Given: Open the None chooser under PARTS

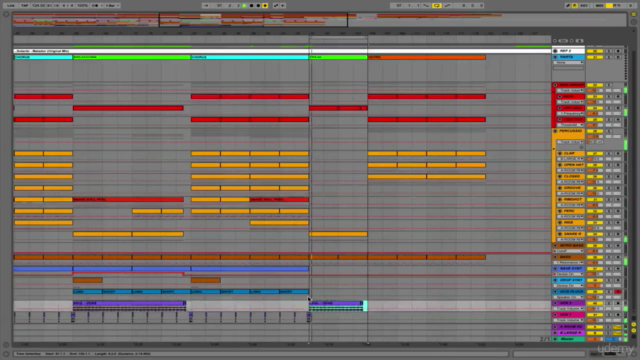Looking at the screenshot, I should pos(569,63).
